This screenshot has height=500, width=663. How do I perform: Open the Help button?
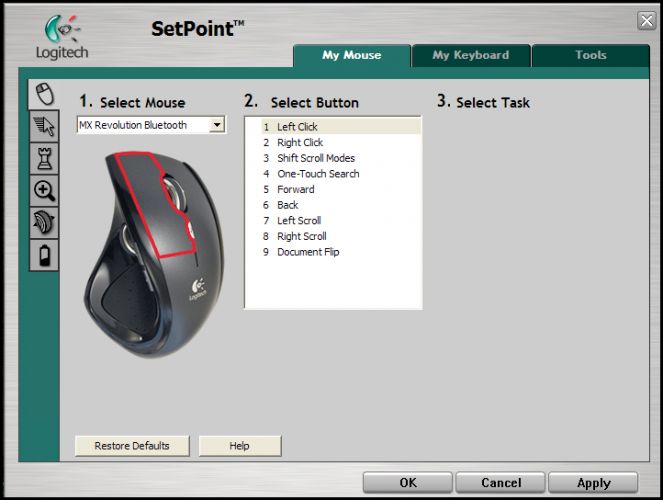(x=240, y=446)
